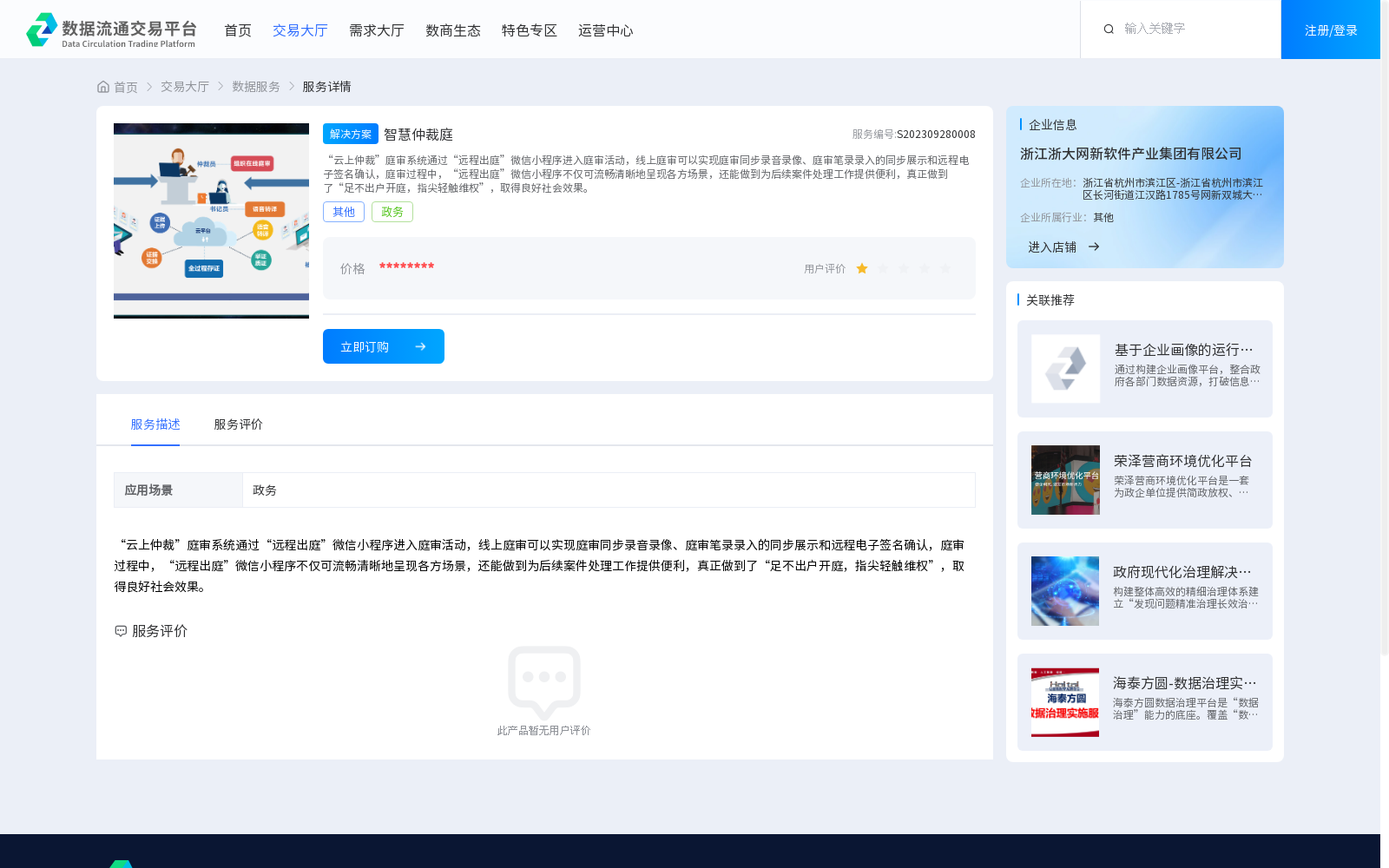Switch to the 服务描述 tab
The width and height of the screenshot is (1389, 868).
pyautogui.click(x=155, y=424)
